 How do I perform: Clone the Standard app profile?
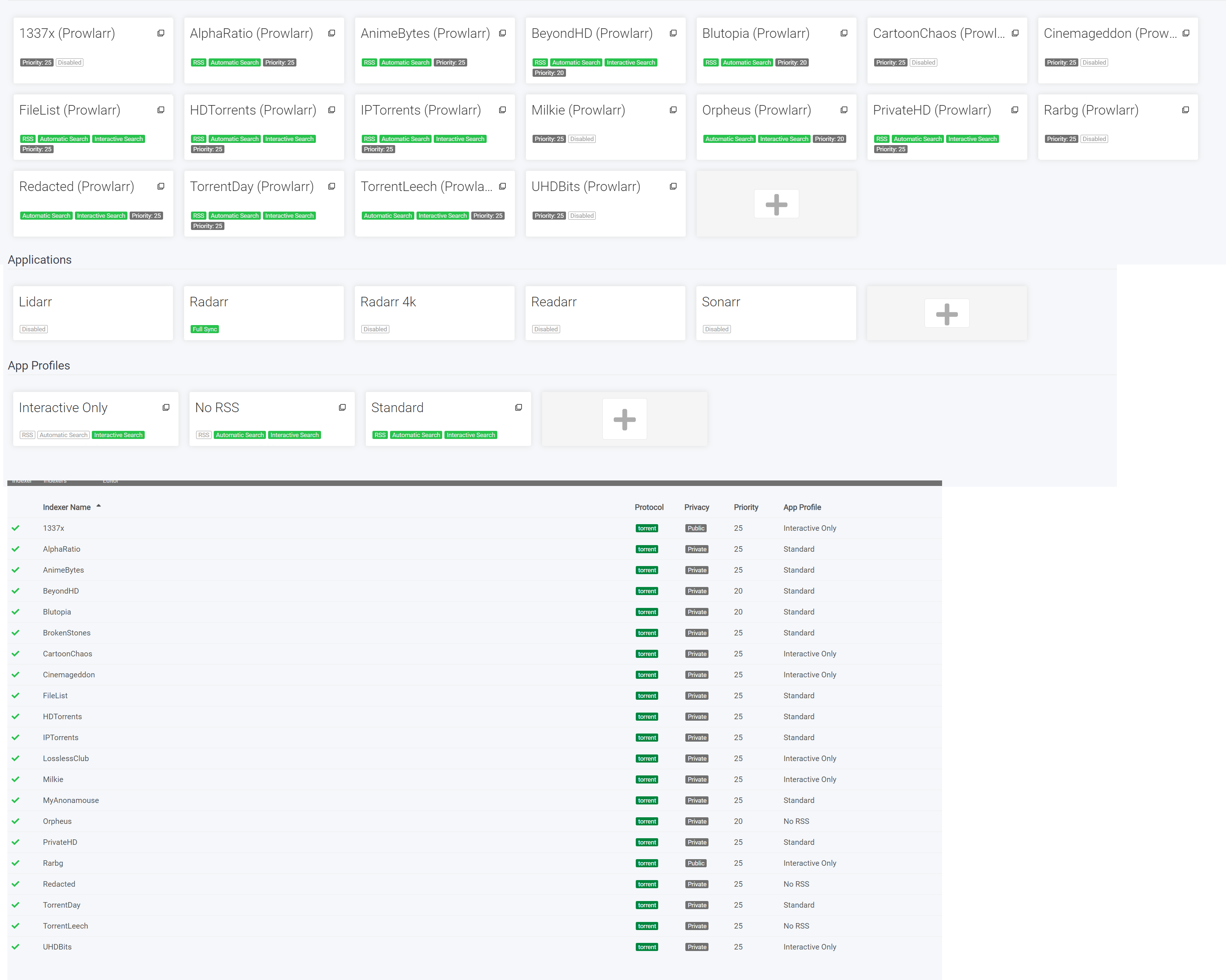[519, 407]
